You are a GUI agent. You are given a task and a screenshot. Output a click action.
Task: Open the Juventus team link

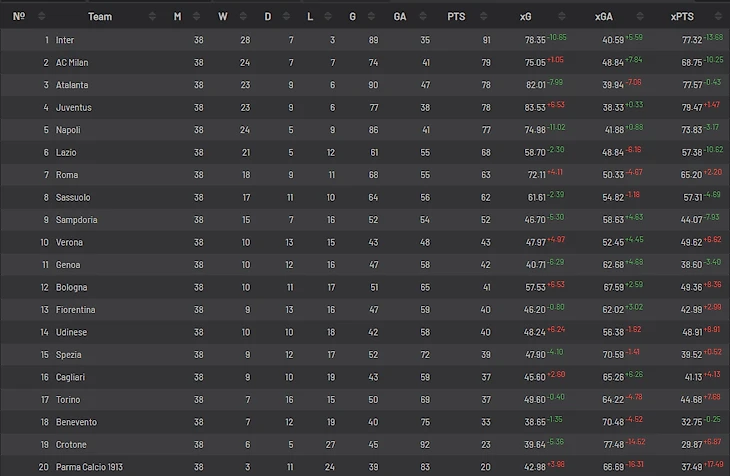click(x=73, y=107)
